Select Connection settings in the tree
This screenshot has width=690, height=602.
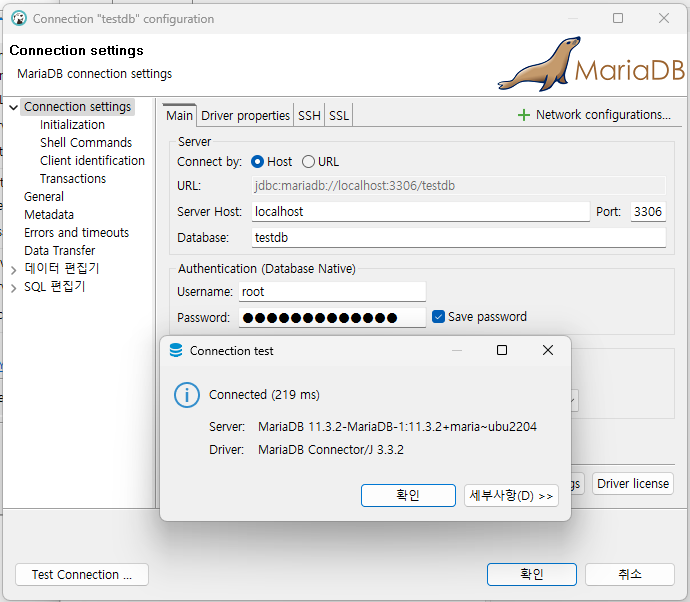click(x=77, y=107)
